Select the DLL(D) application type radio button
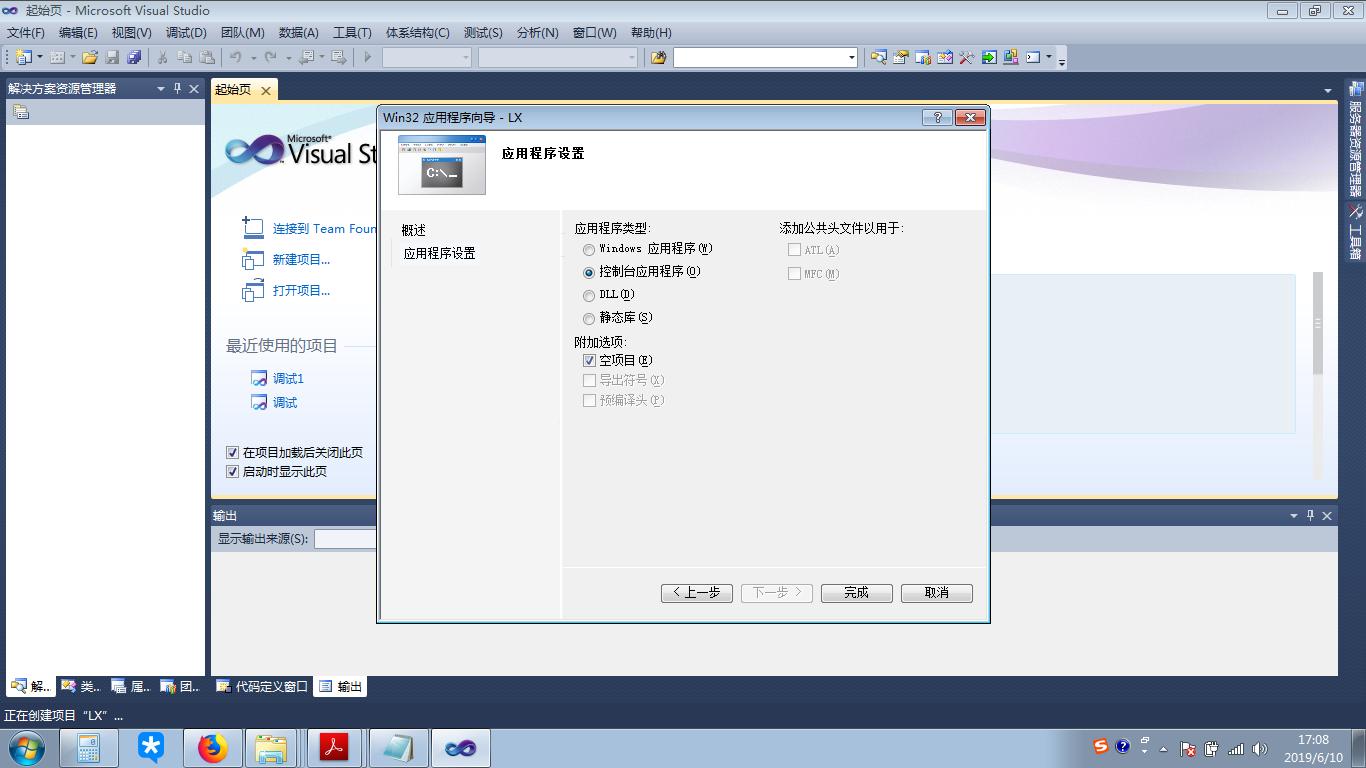Screen dimensions: 1366x768 pyautogui.click(x=588, y=295)
